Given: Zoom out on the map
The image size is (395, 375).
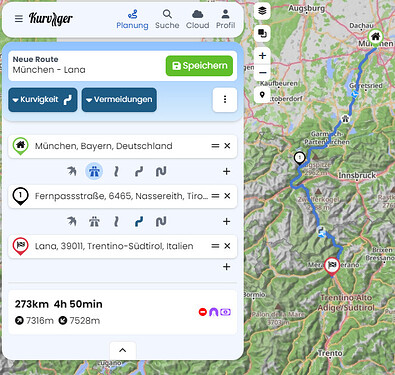Looking at the screenshot, I should [x=262, y=72].
